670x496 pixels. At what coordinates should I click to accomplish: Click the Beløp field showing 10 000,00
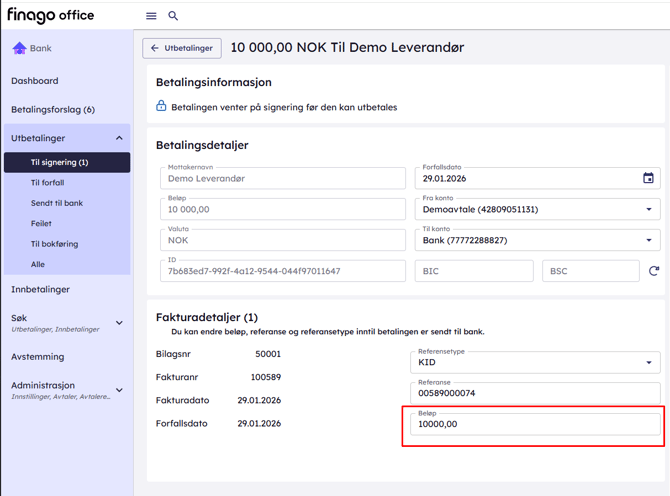pos(283,209)
